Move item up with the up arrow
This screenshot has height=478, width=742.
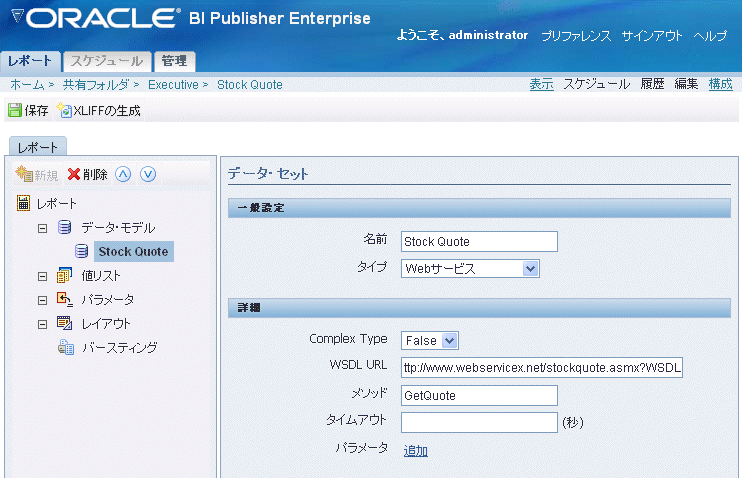pos(123,174)
